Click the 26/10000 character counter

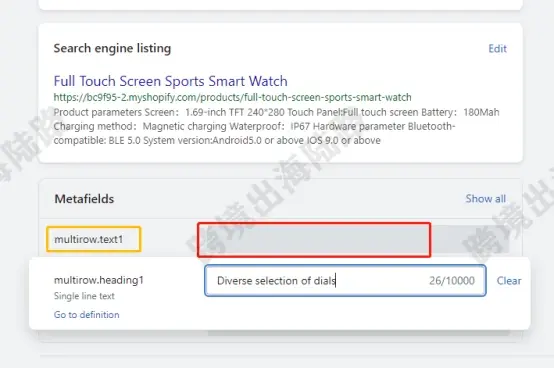(x=452, y=281)
